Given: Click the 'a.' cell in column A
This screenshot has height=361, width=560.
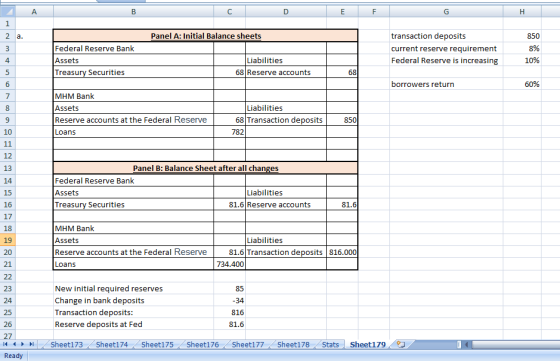Looking at the screenshot, I should 34,36.
